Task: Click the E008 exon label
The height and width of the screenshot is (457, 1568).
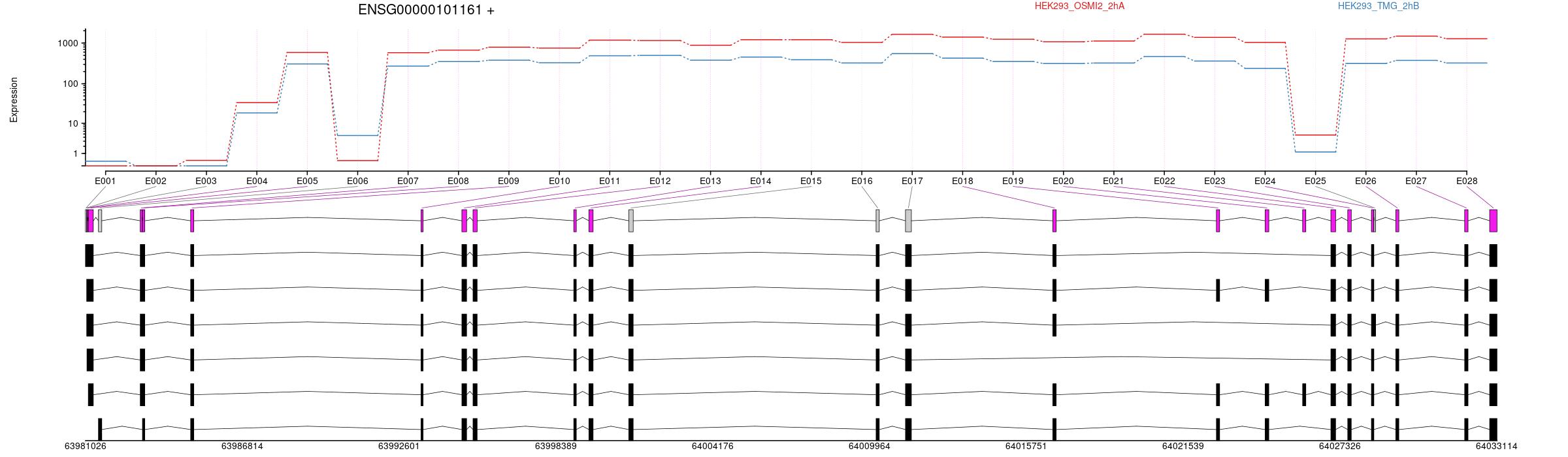Action: tap(458, 181)
